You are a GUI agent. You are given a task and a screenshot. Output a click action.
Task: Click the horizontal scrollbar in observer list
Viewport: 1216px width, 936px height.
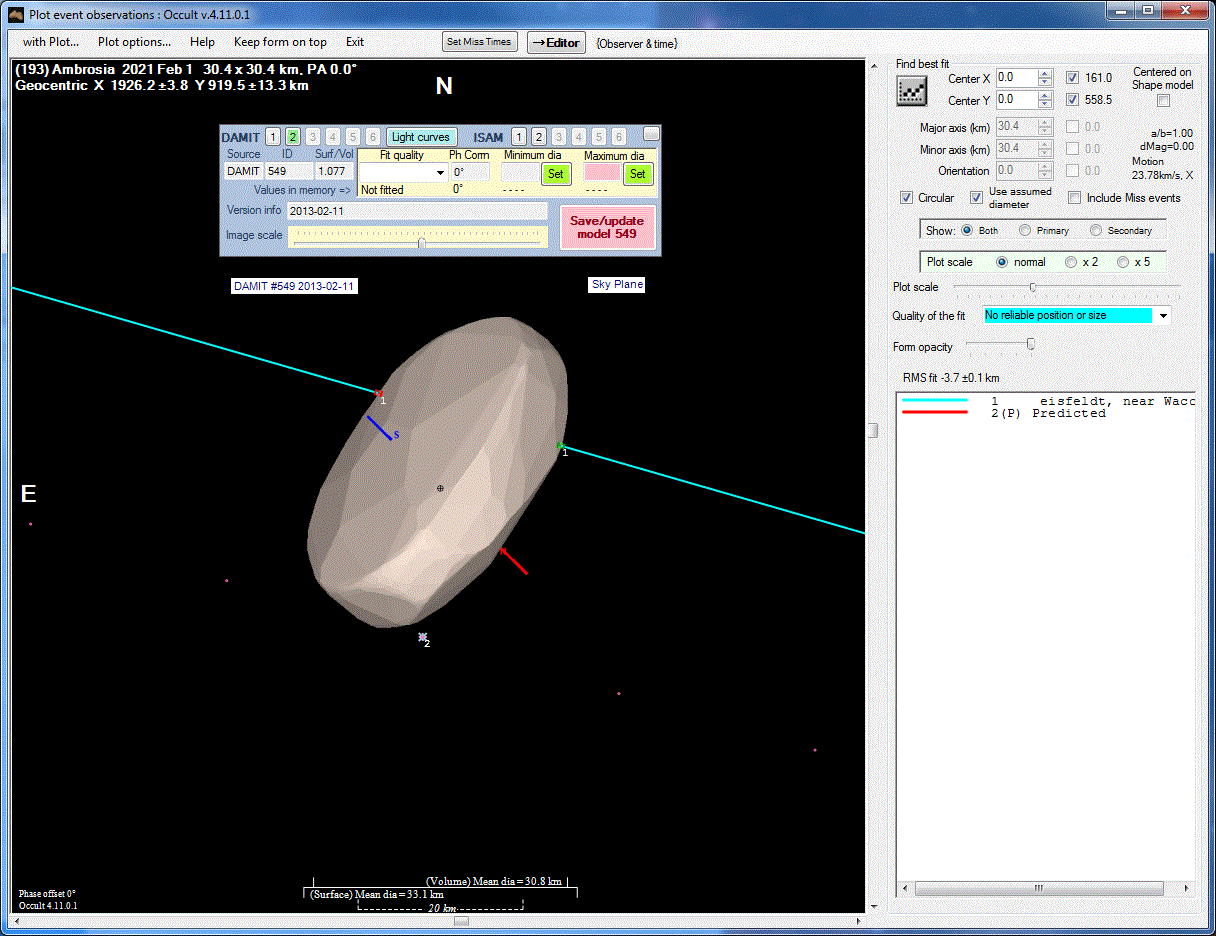(x=1039, y=888)
